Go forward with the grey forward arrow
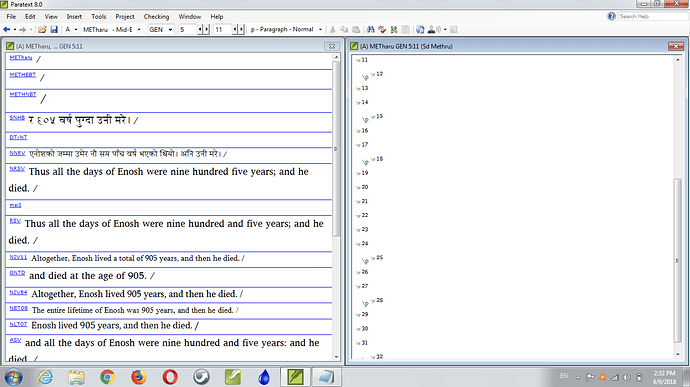690x387 pixels. pyautogui.click(x=22, y=29)
